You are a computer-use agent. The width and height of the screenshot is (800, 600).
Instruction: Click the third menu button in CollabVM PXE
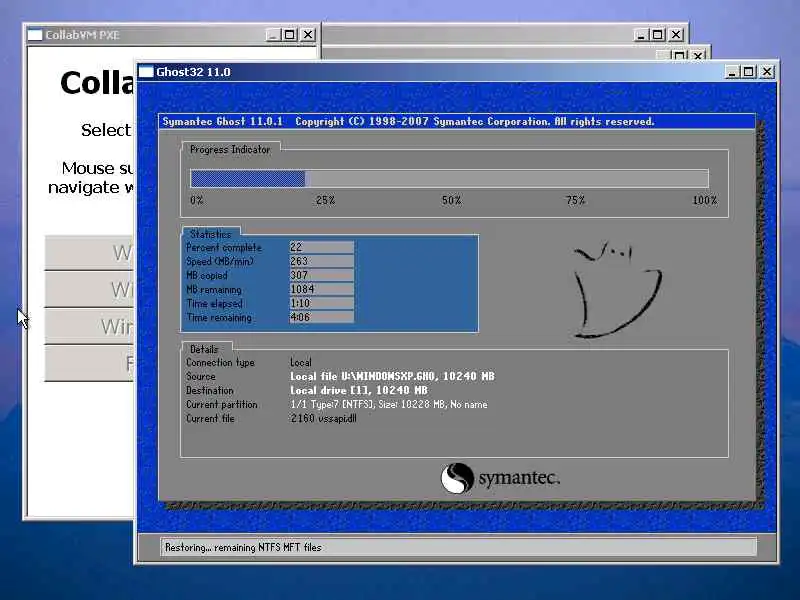pos(89,327)
